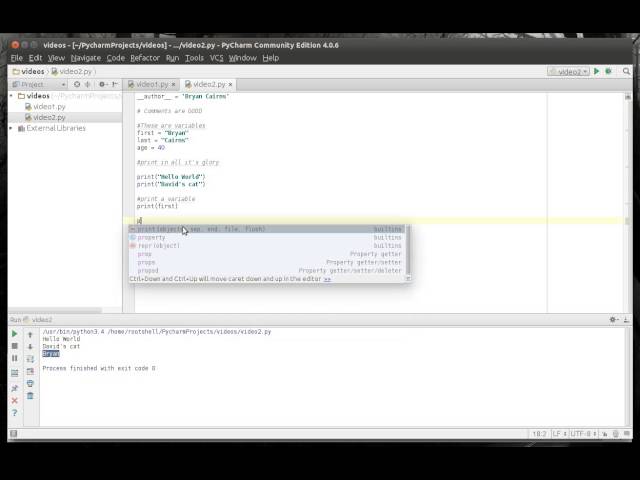Rerun the program in the Run panel
640x480 pixels.
click(15, 334)
